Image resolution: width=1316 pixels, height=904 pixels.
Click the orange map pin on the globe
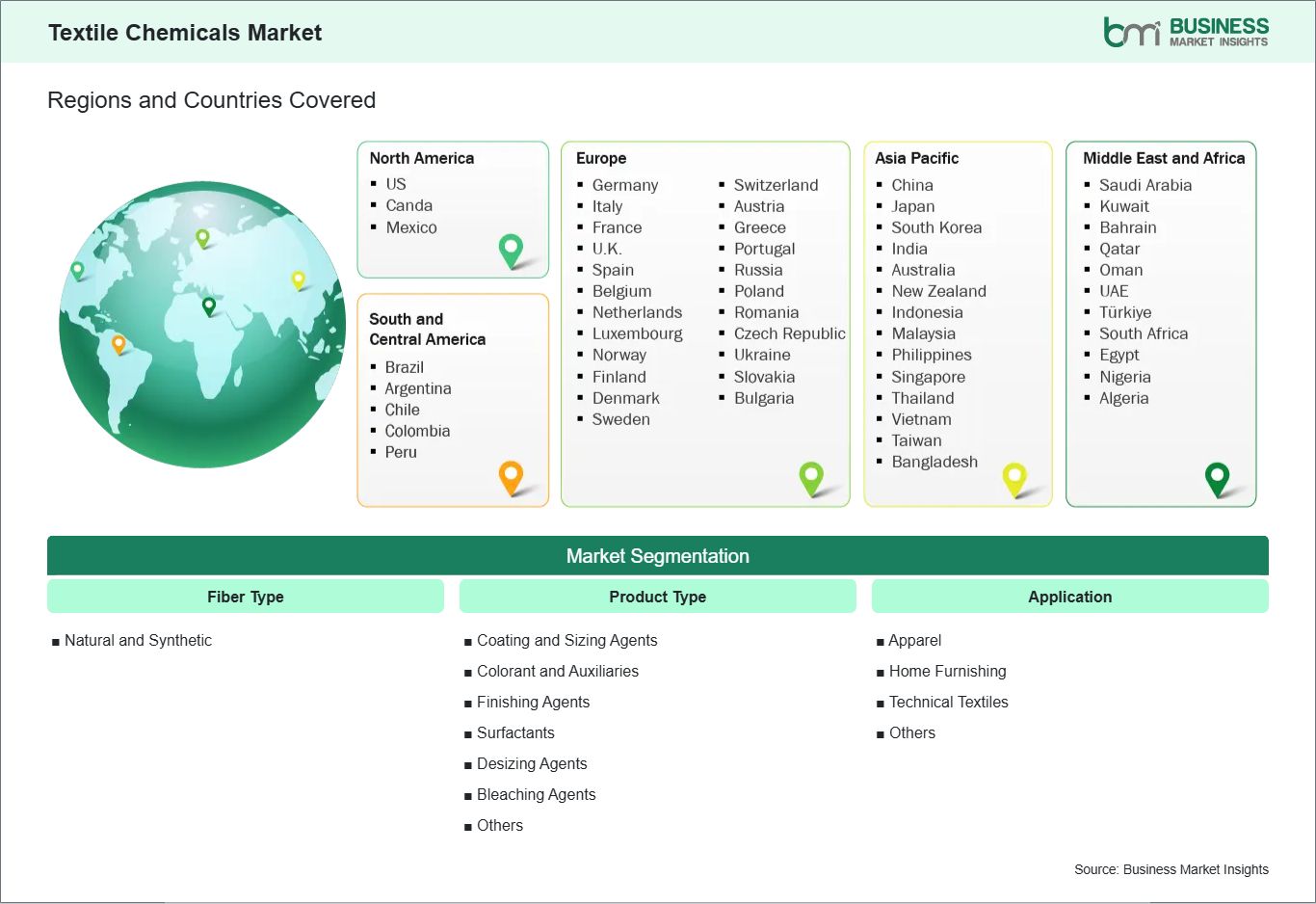(118, 343)
